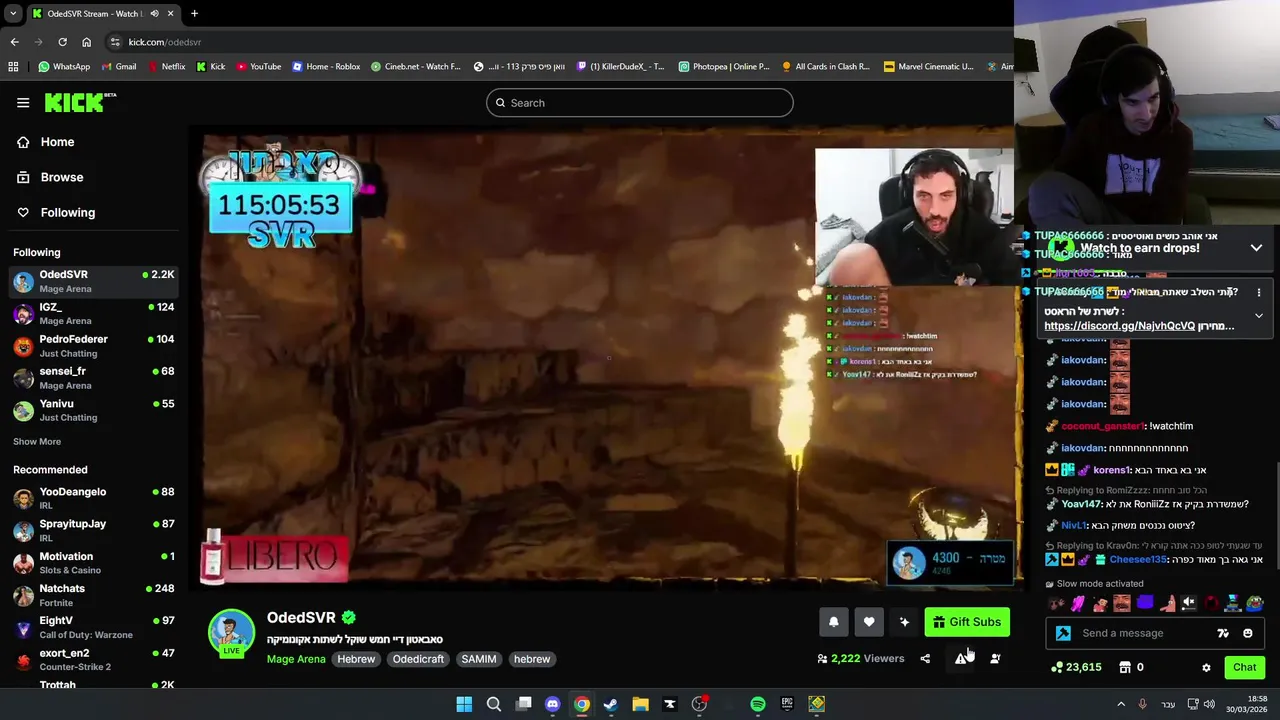
Task: Expand Show more under Following
Action: 37,441
